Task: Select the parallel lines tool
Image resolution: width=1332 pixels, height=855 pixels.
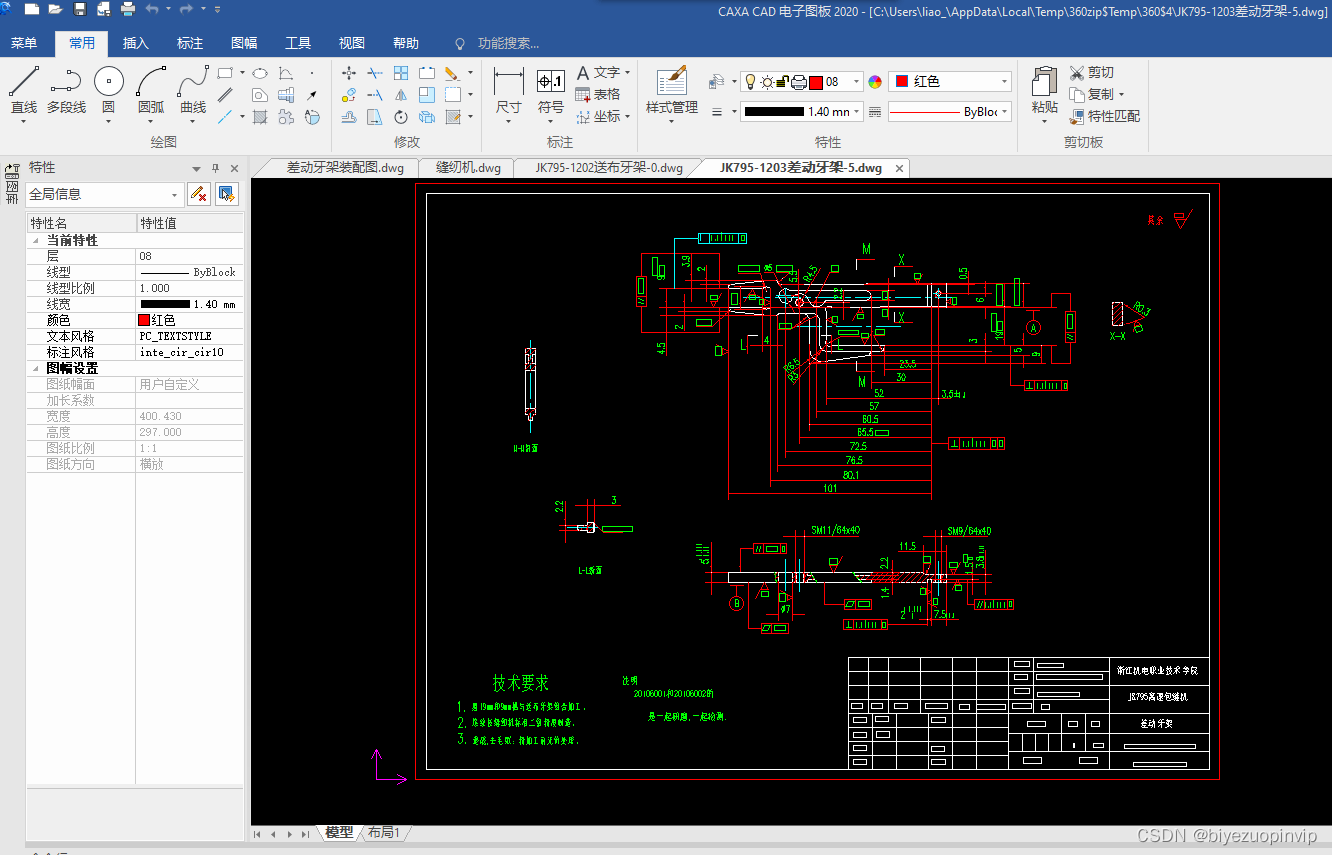Action: 225,95
